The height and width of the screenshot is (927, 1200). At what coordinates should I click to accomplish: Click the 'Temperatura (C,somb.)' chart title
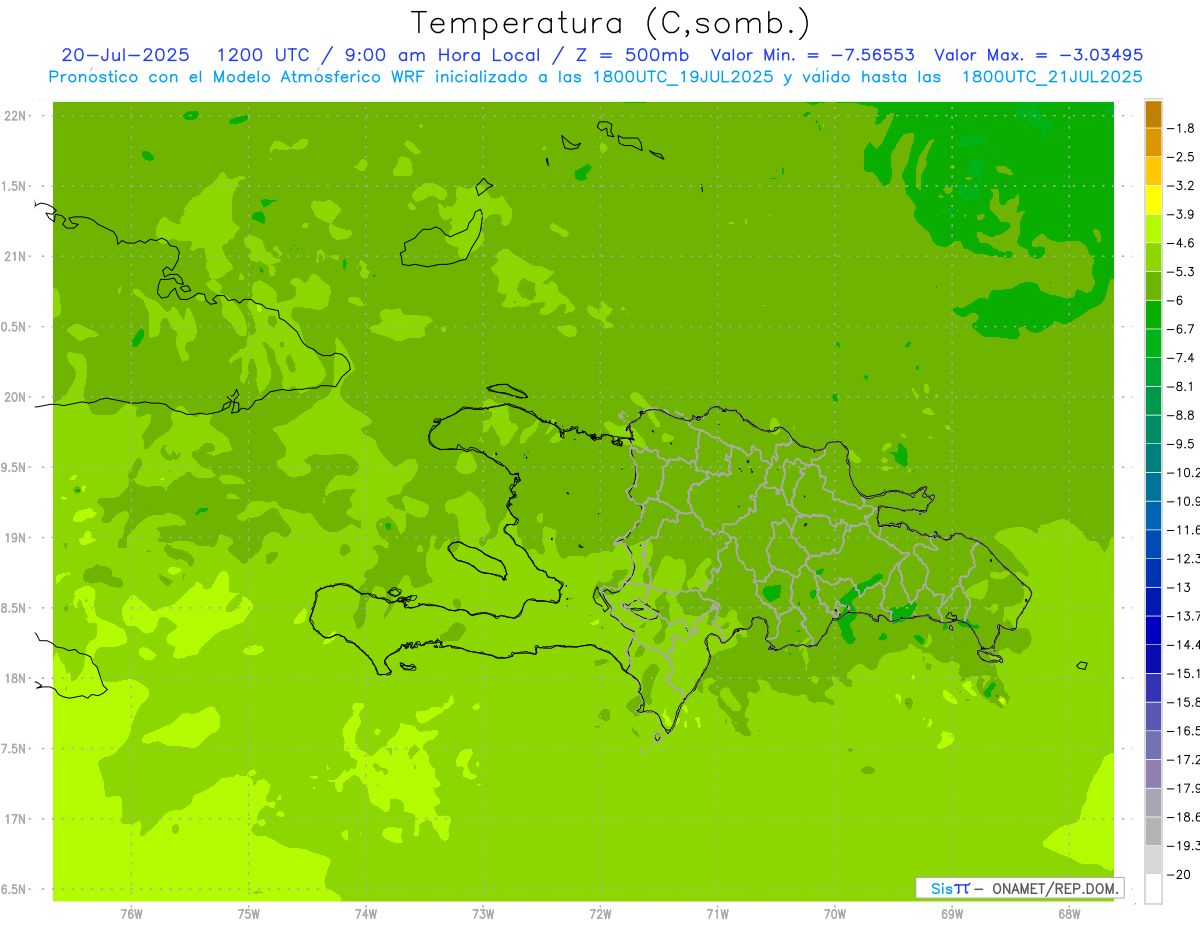[610, 23]
